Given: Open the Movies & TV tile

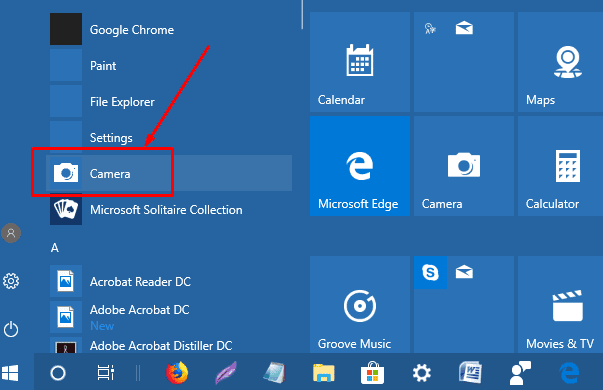Looking at the screenshot, I should [x=560, y=304].
